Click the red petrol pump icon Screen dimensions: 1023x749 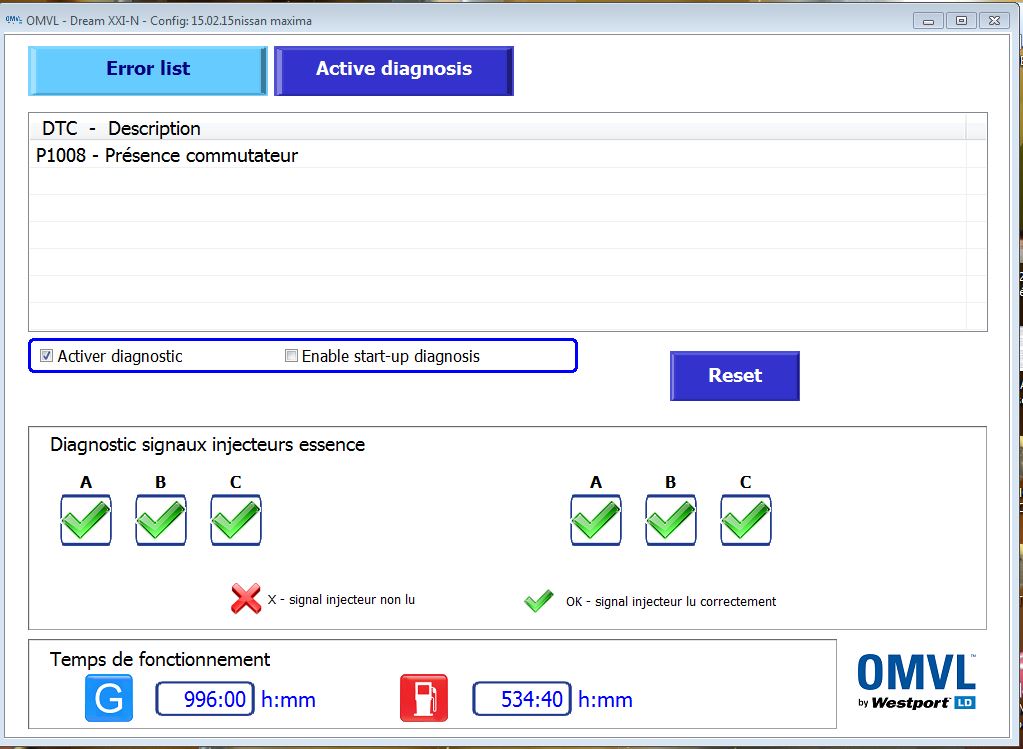coord(424,698)
